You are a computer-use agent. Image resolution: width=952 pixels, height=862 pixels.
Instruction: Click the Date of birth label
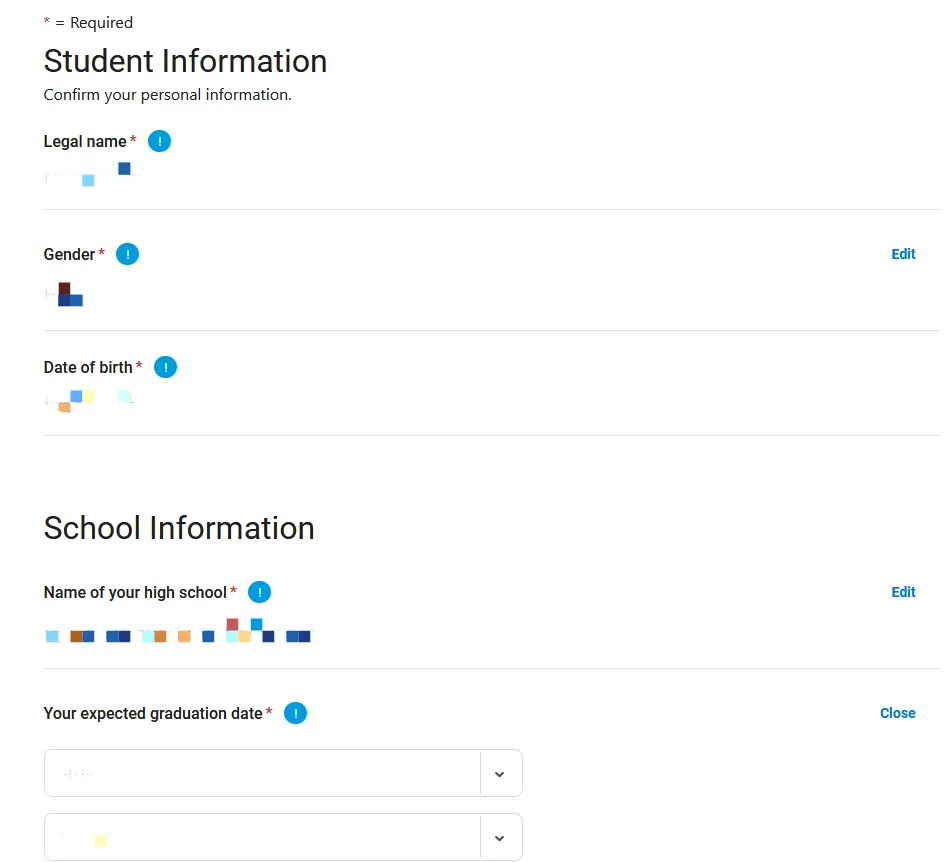tap(88, 368)
